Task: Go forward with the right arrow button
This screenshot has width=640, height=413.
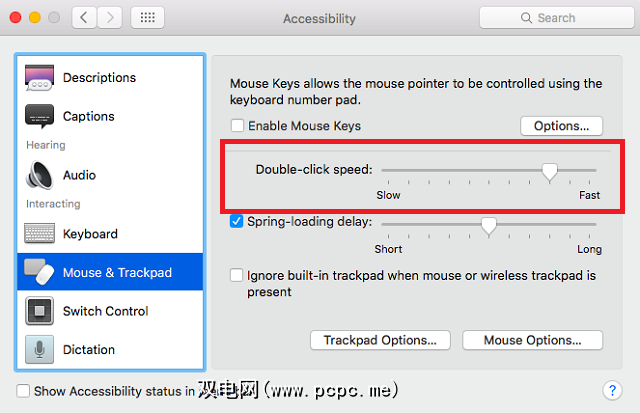Action: coord(112,18)
